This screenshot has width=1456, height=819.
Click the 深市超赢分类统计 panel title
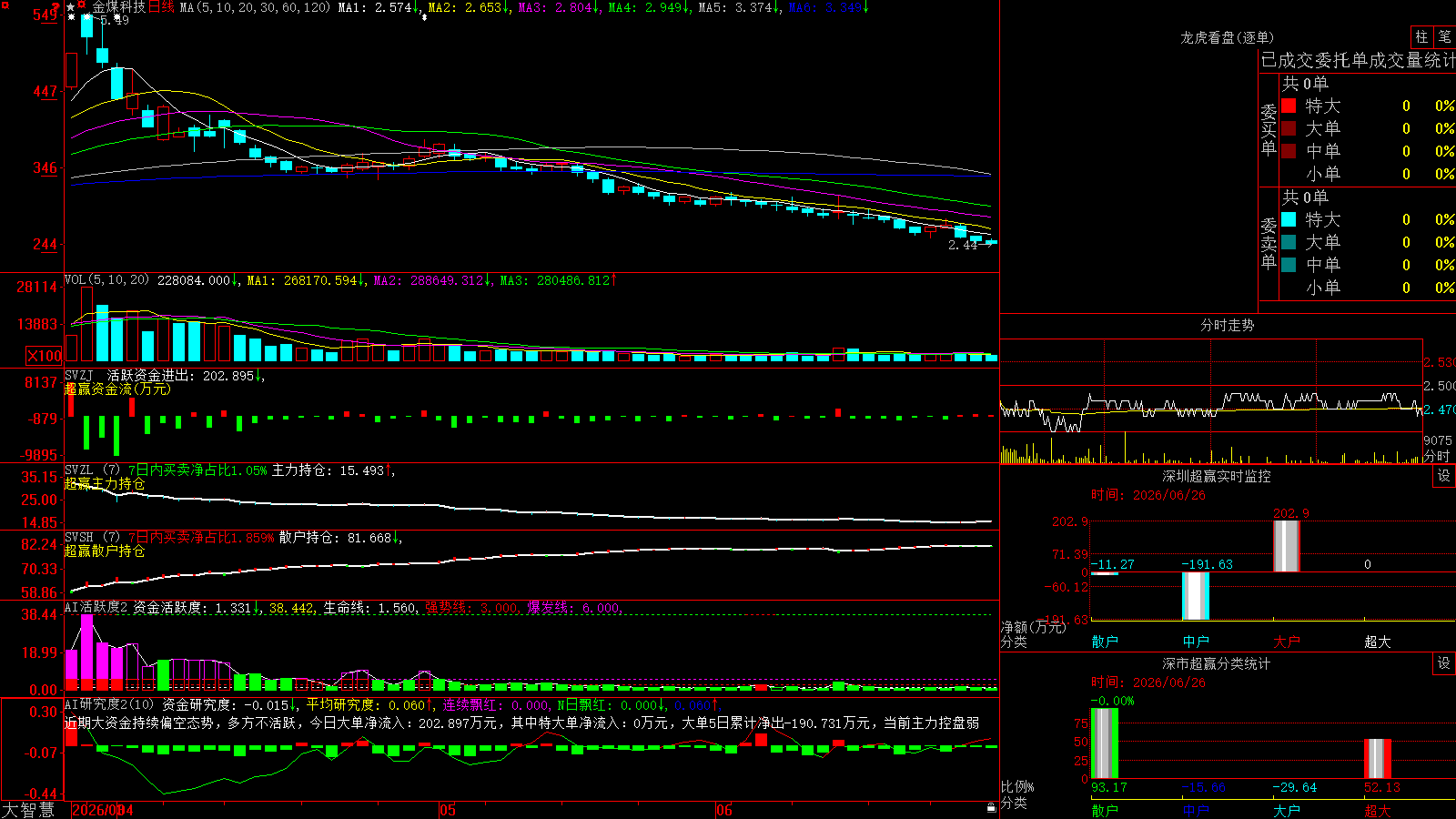1217,663
